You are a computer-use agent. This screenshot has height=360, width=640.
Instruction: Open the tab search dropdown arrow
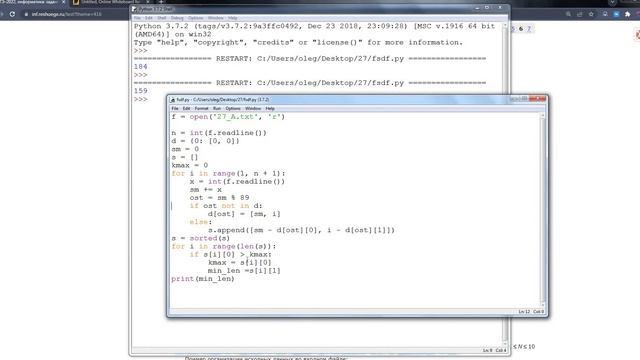point(612,2)
